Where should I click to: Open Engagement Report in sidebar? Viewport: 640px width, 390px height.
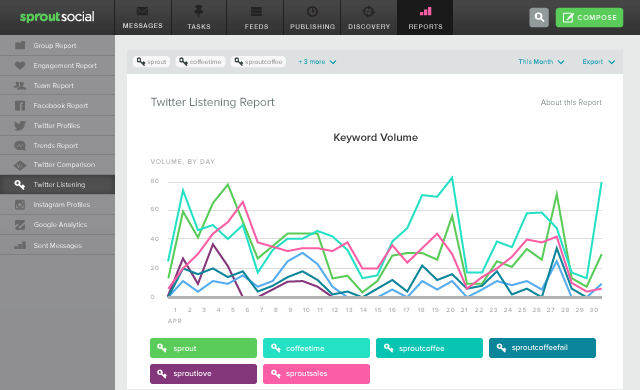(x=57, y=65)
